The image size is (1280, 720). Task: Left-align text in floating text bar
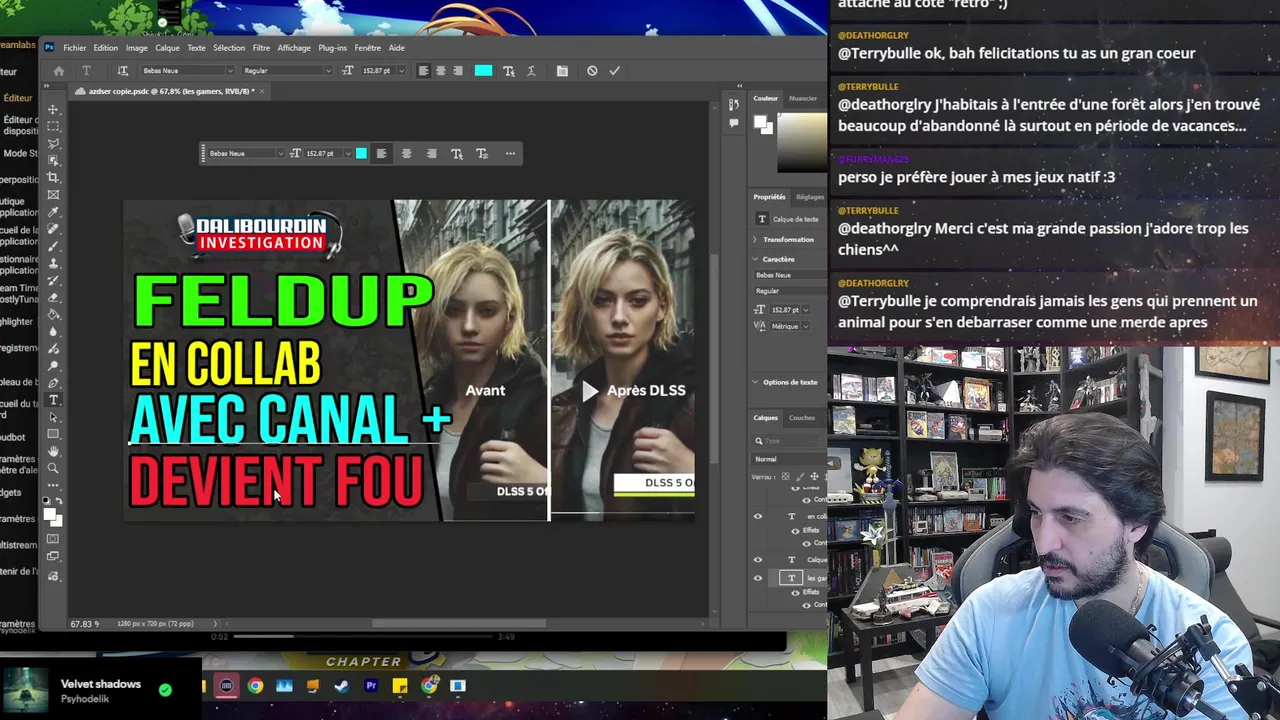point(381,153)
